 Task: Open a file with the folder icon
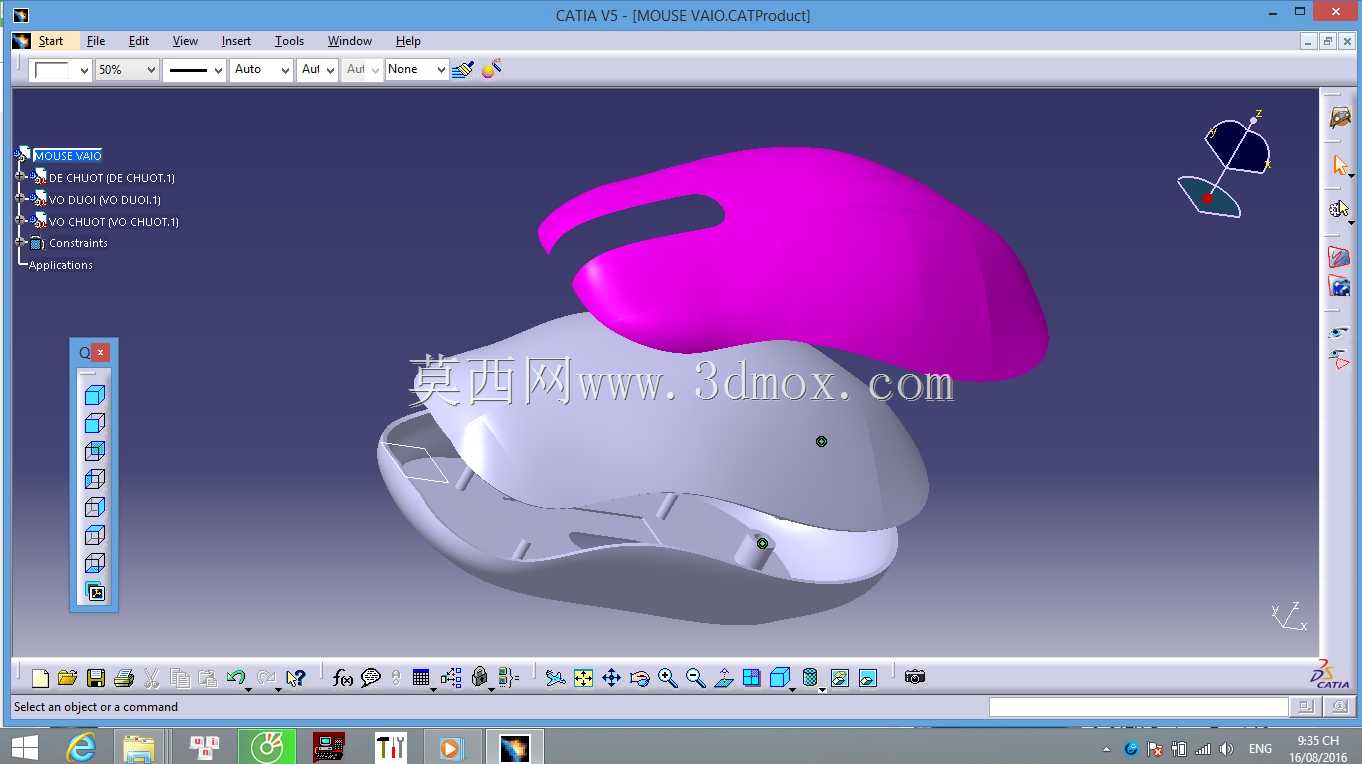pyautogui.click(x=67, y=678)
